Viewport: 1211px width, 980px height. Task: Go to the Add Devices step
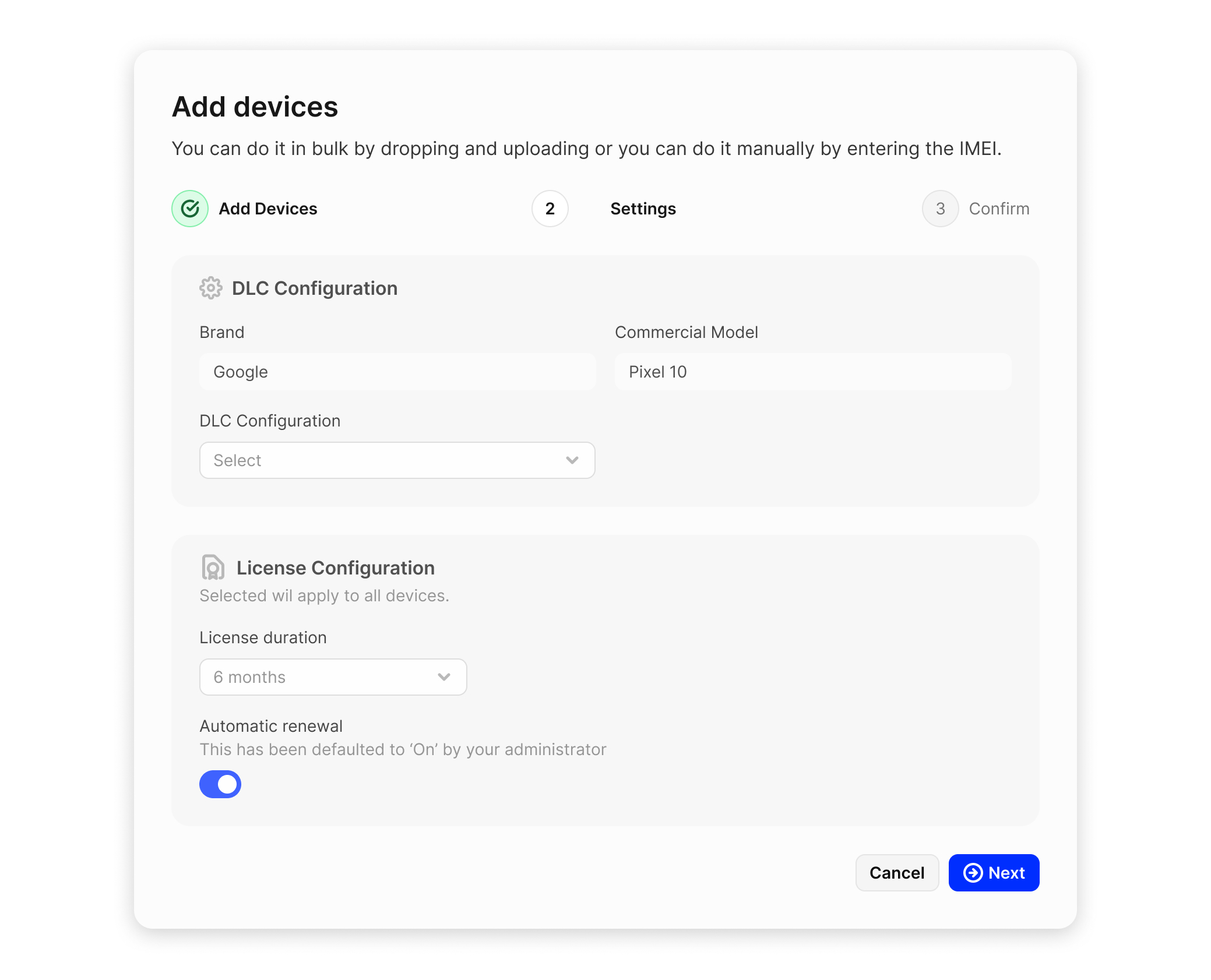pos(268,209)
